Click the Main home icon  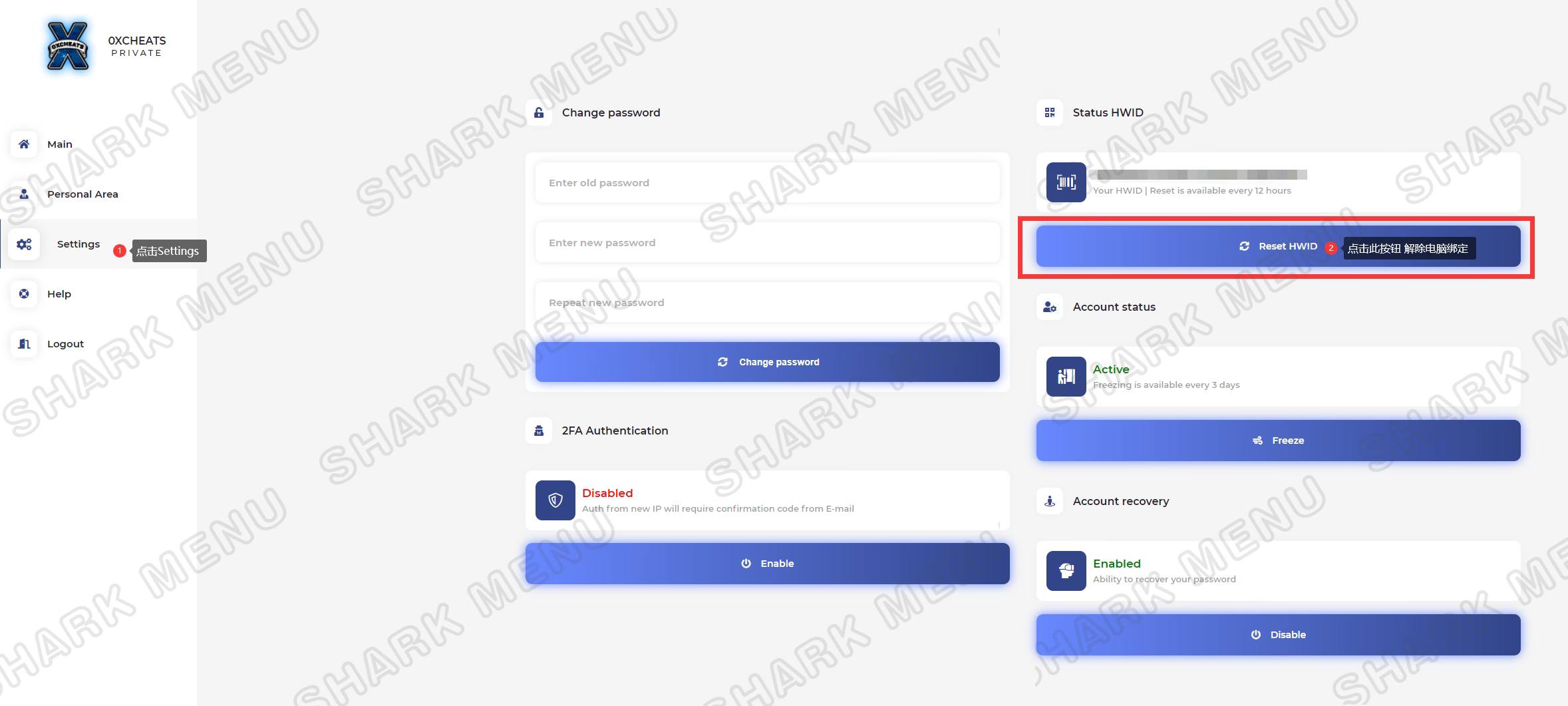pos(24,144)
